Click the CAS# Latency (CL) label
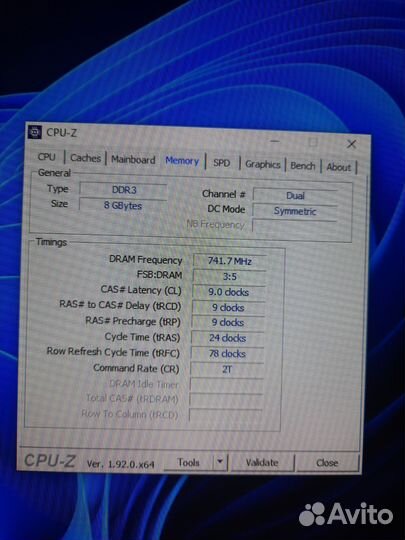 click(x=141, y=290)
